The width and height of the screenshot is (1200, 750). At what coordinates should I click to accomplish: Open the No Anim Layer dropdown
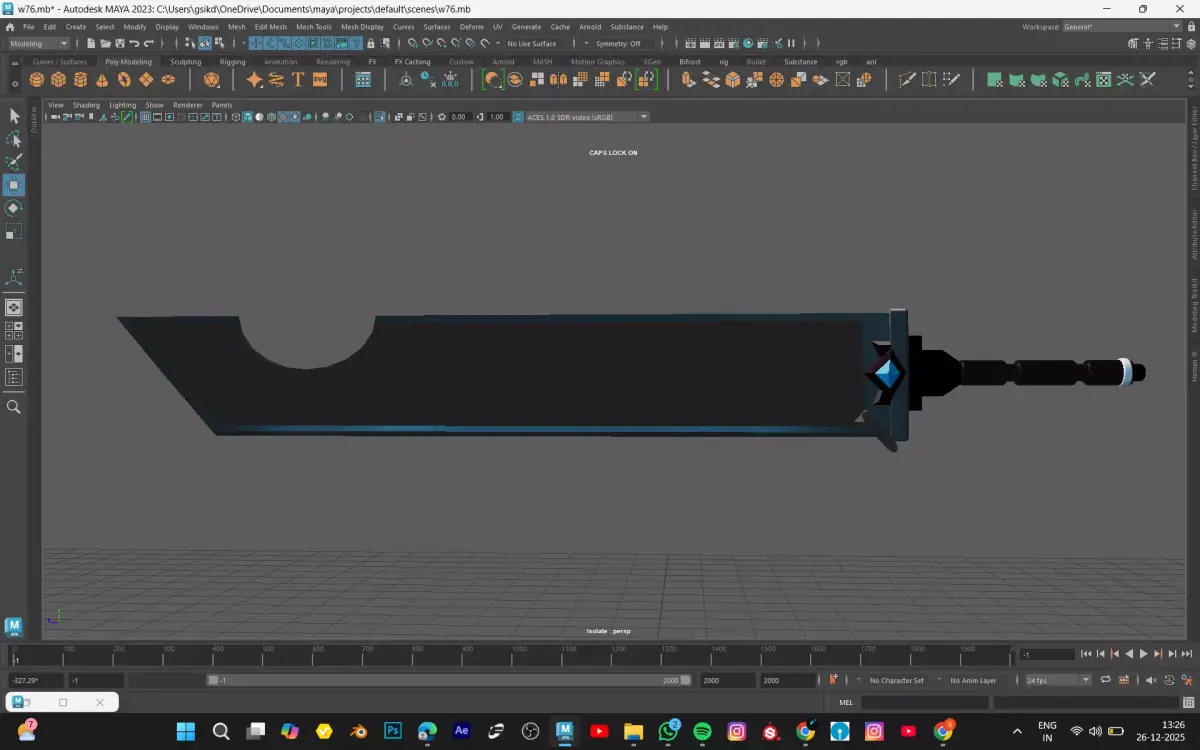point(973,680)
